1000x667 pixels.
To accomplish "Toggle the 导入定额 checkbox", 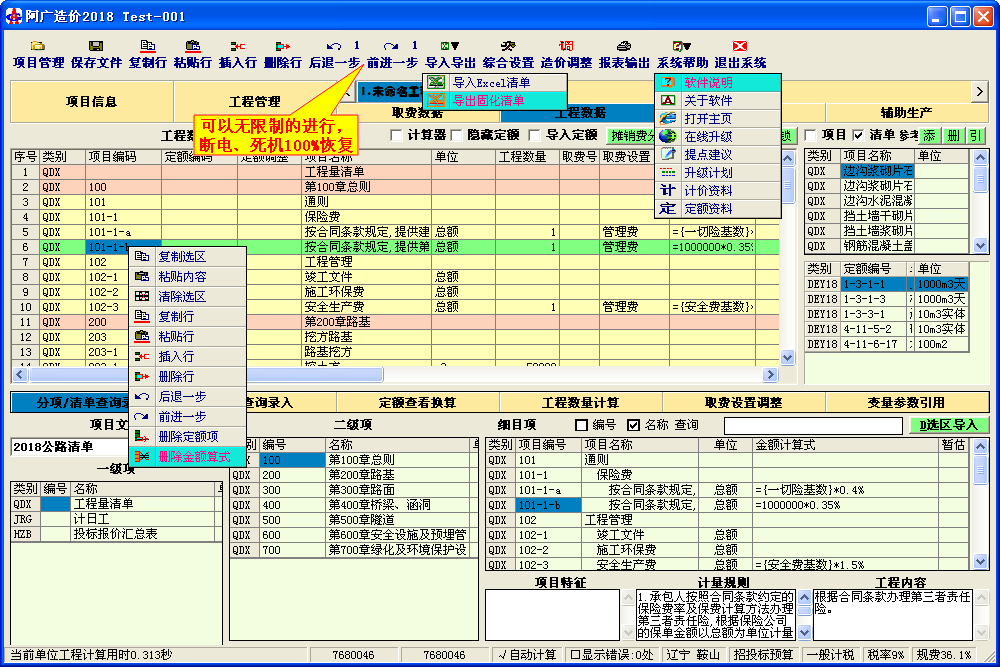I will (x=534, y=135).
